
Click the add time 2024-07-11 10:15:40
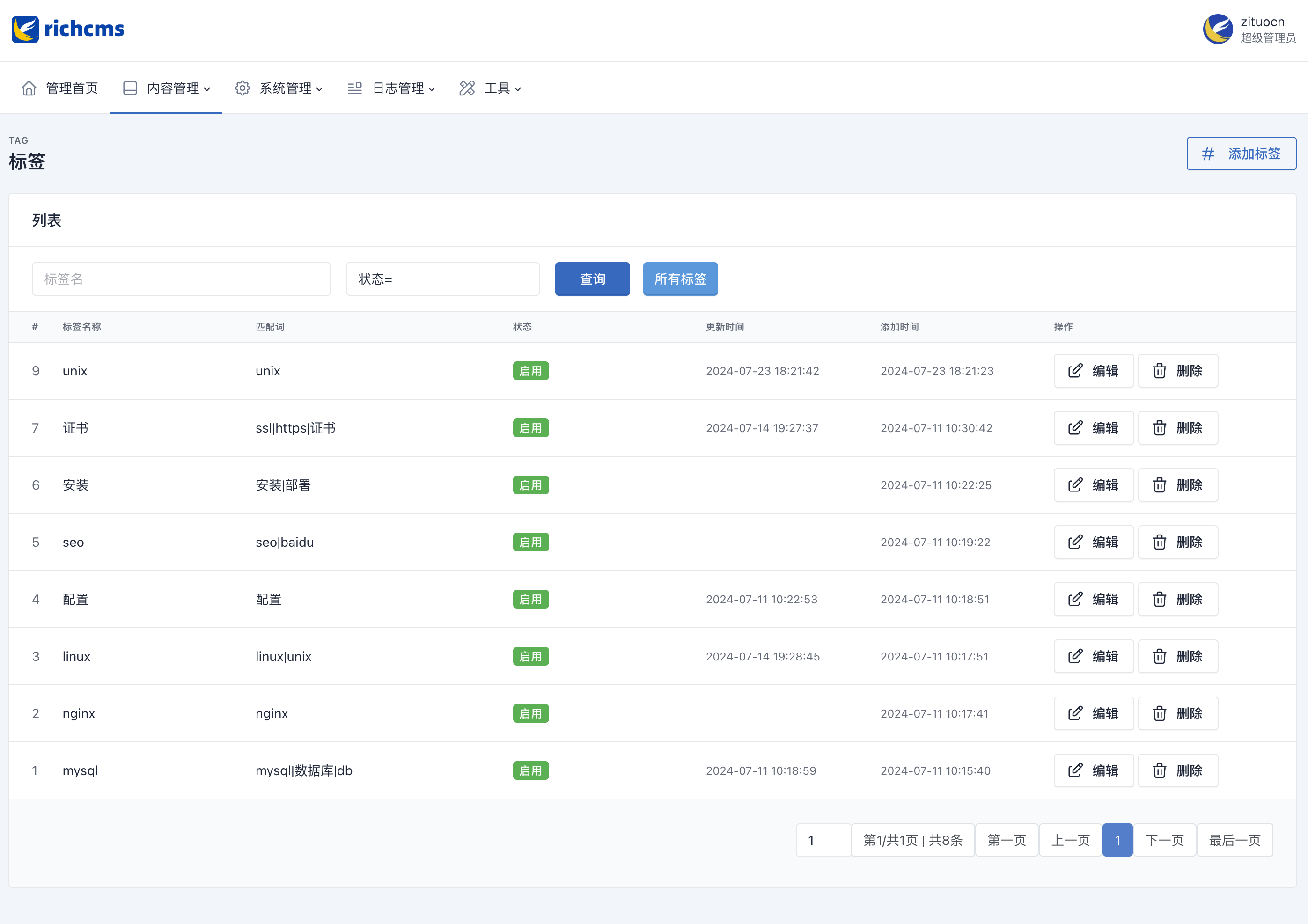pos(935,770)
